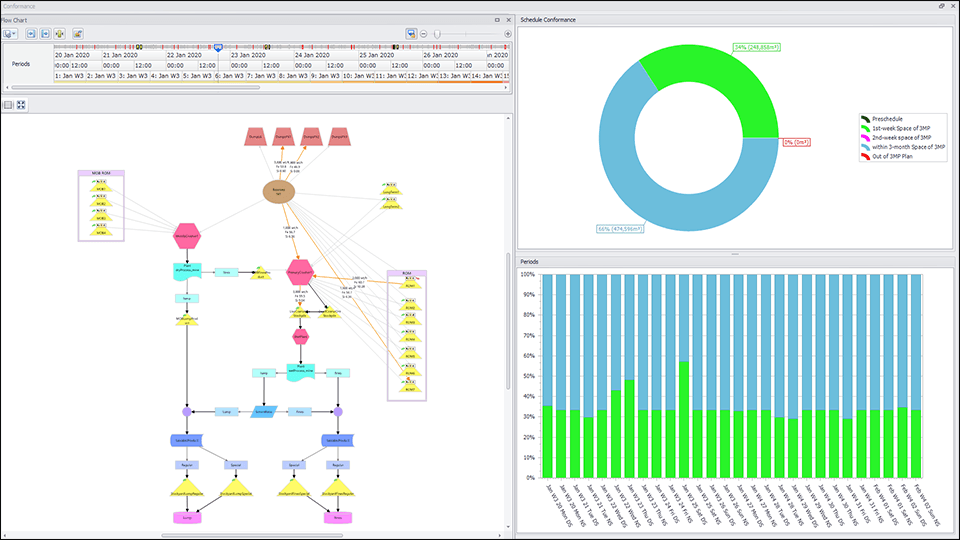Toggle the 1st-week Space of 3MP legend entry

pos(896,128)
